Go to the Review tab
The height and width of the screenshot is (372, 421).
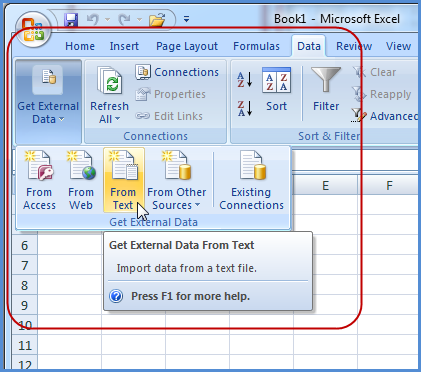point(354,46)
